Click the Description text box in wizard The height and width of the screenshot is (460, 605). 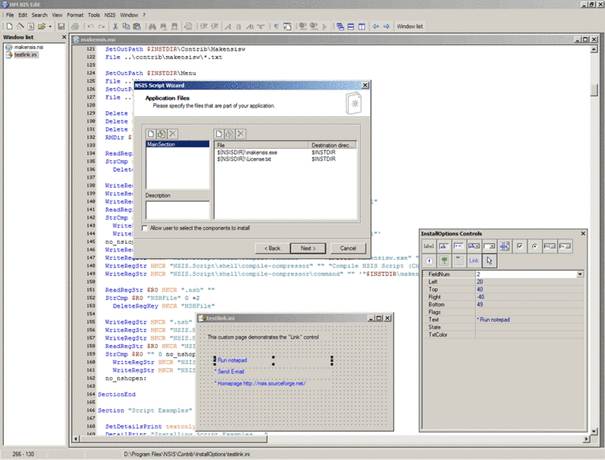tap(177, 209)
